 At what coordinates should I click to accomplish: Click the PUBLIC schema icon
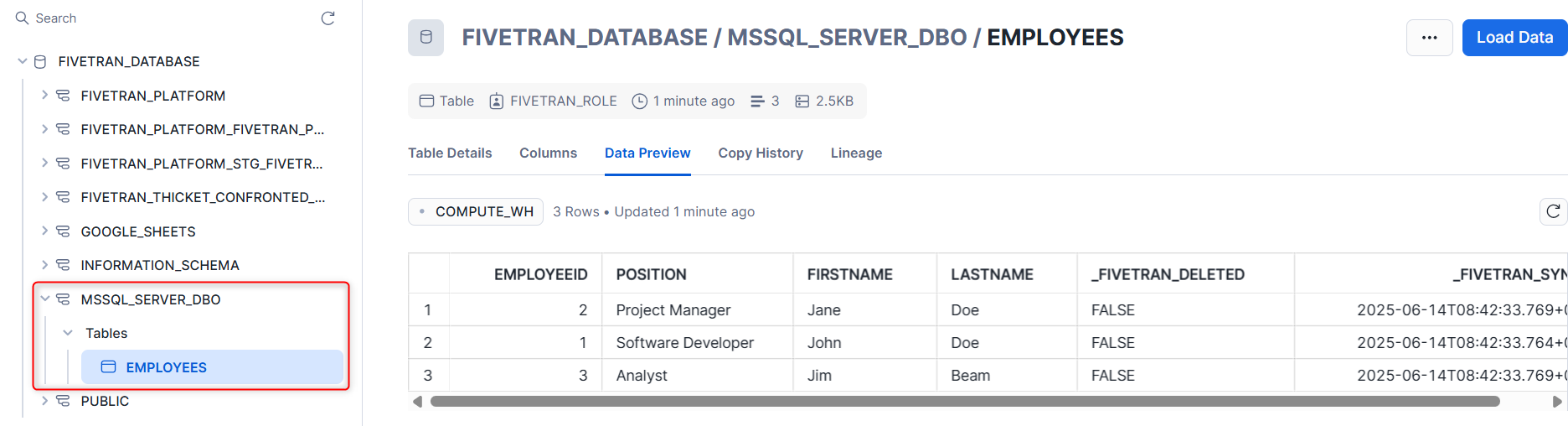(x=63, y=401)
